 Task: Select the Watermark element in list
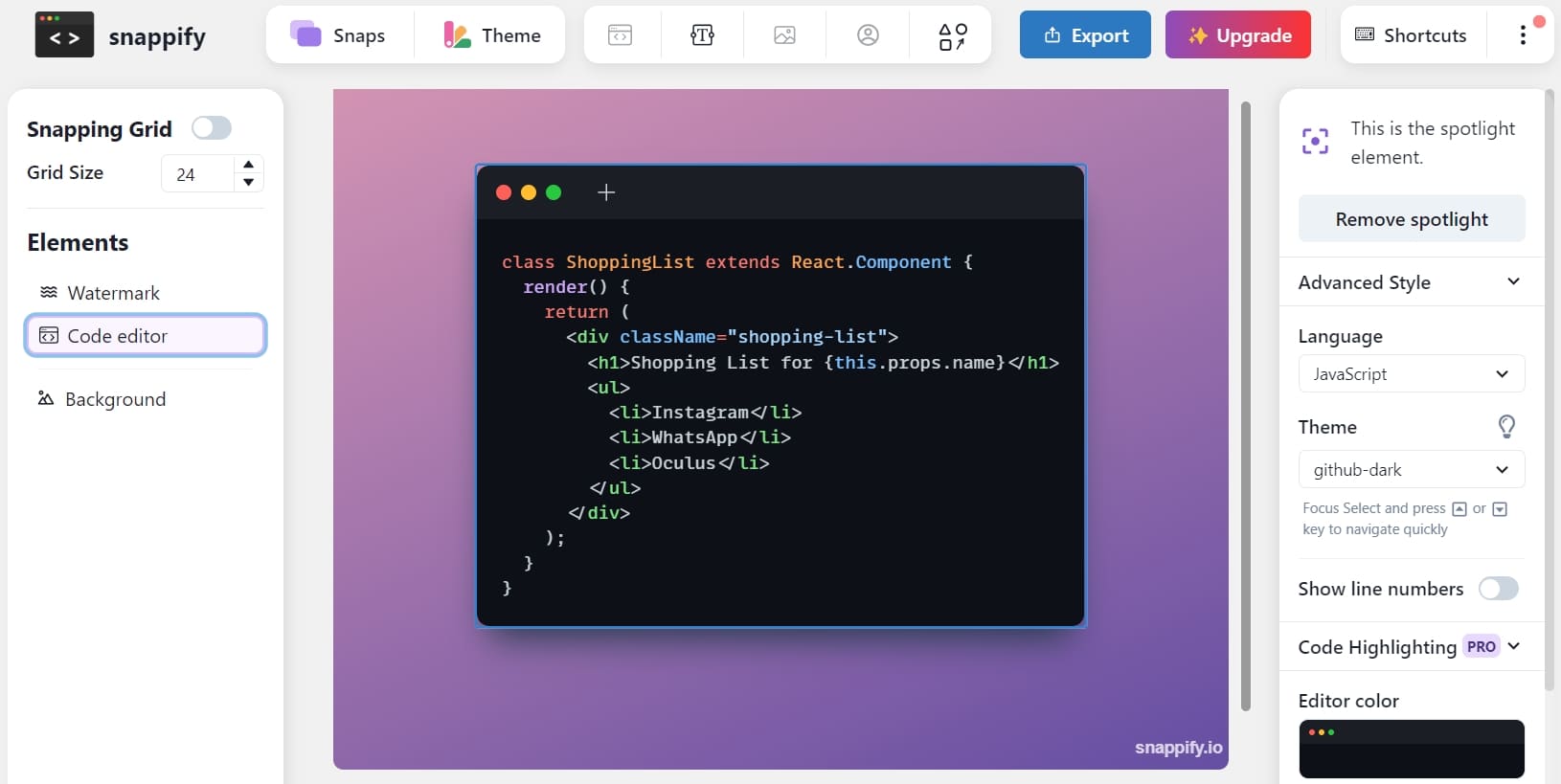coord(113,293)
